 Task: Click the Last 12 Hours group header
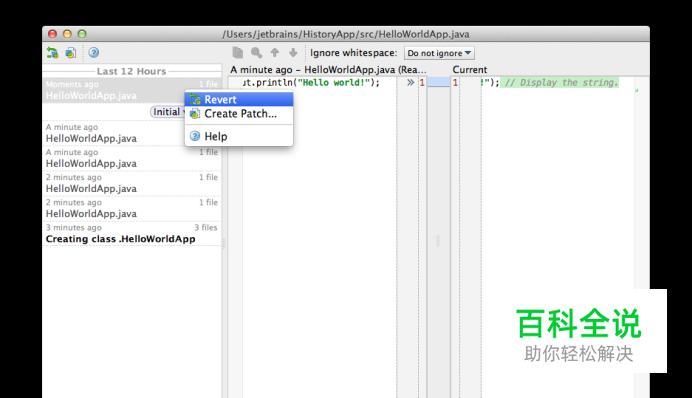tap(132, 71)
